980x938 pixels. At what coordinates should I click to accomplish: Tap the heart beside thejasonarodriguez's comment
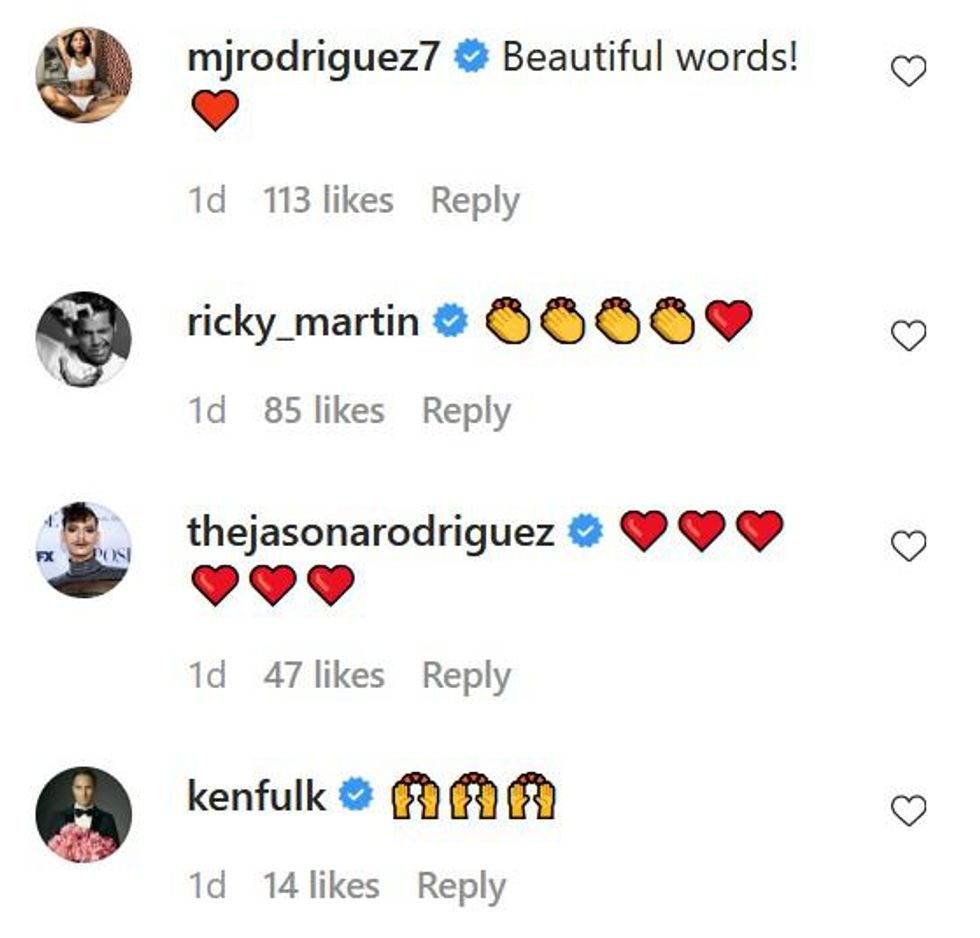(908, 546)
